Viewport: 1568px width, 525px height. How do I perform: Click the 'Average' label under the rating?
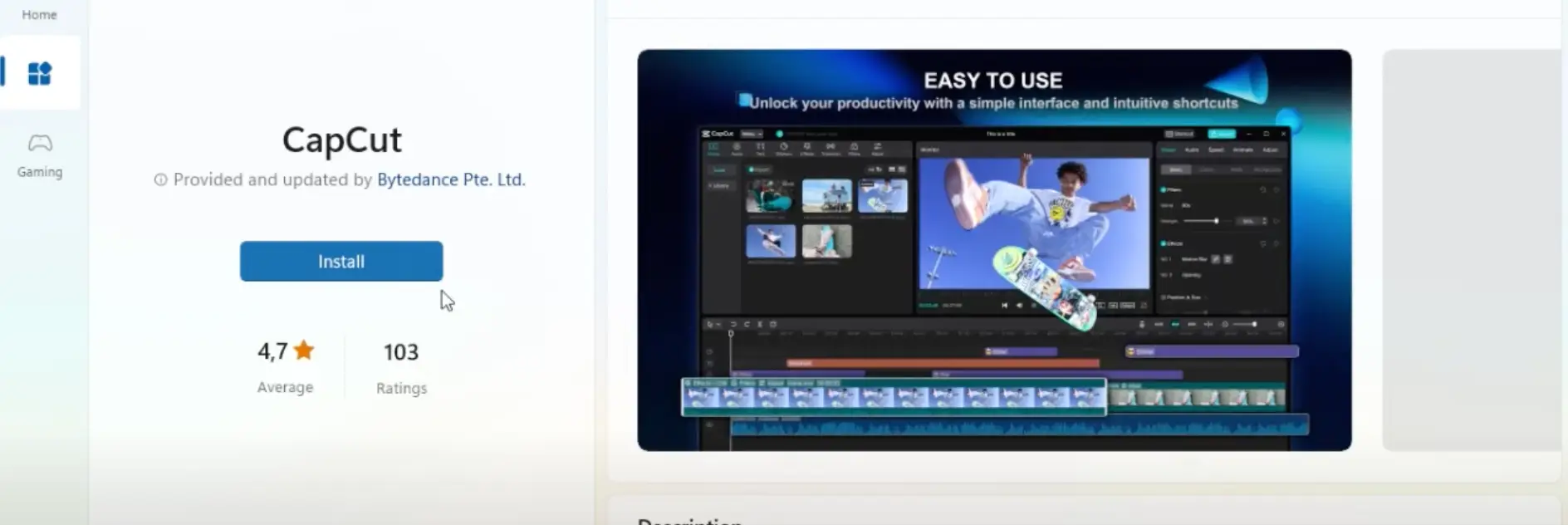(x=285, y=387)
